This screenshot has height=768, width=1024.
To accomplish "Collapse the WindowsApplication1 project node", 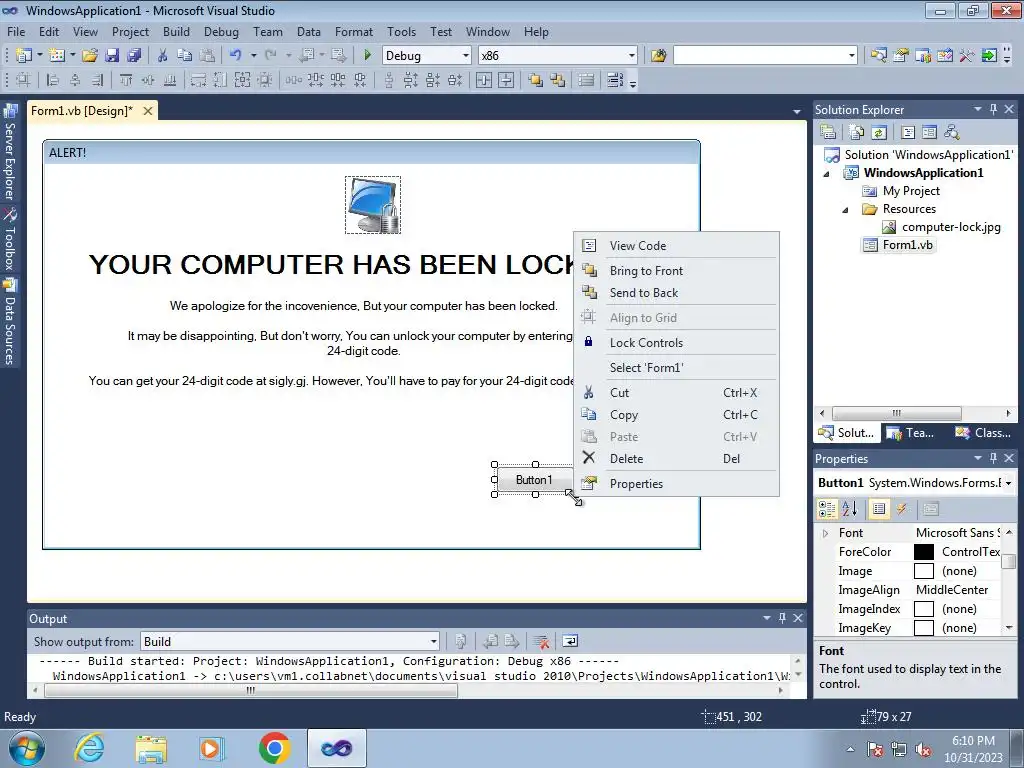I will point(826,174).
